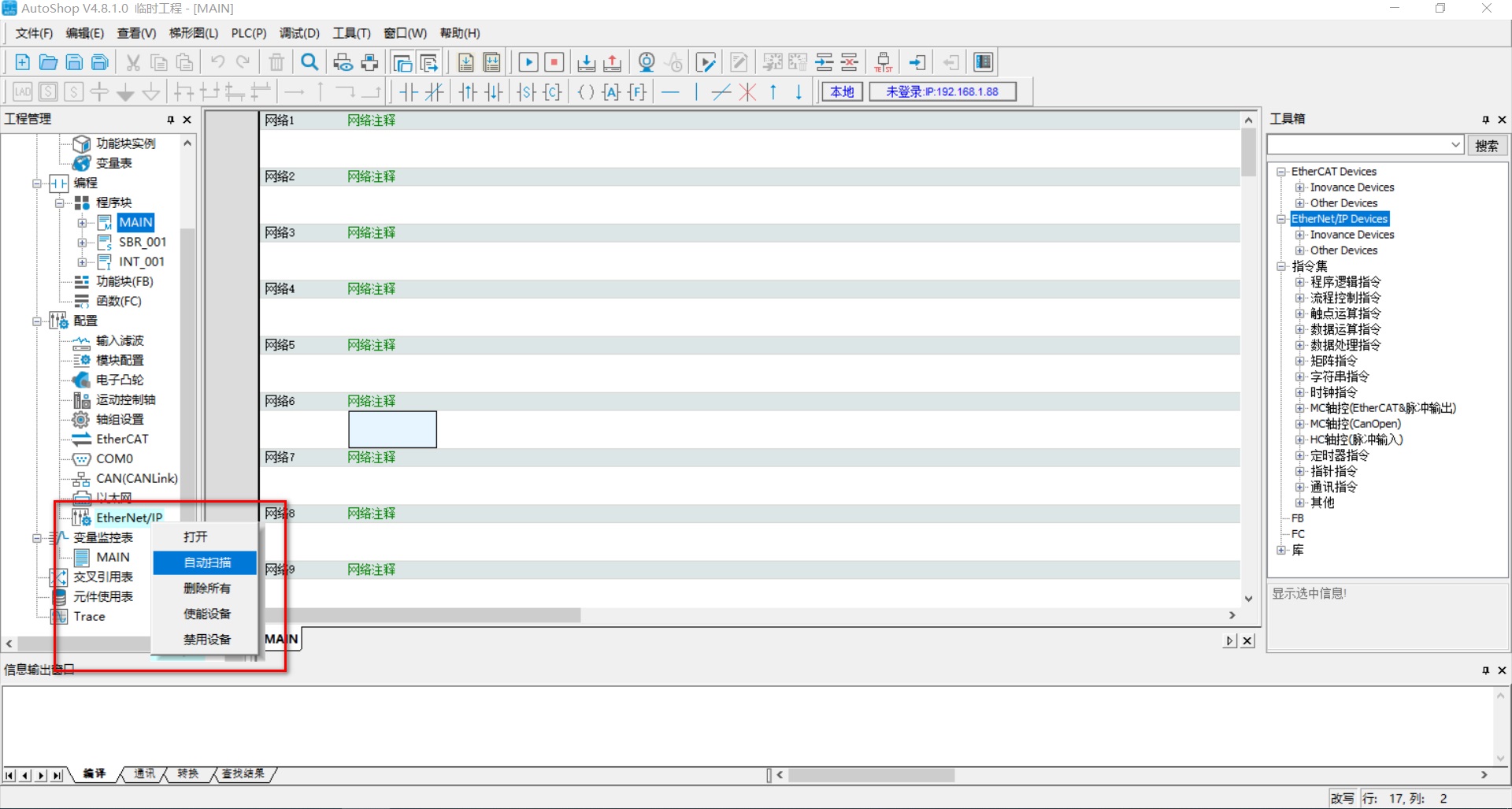Click the red X delete line icon
The image size is (1512, 809).
point(747,92)
